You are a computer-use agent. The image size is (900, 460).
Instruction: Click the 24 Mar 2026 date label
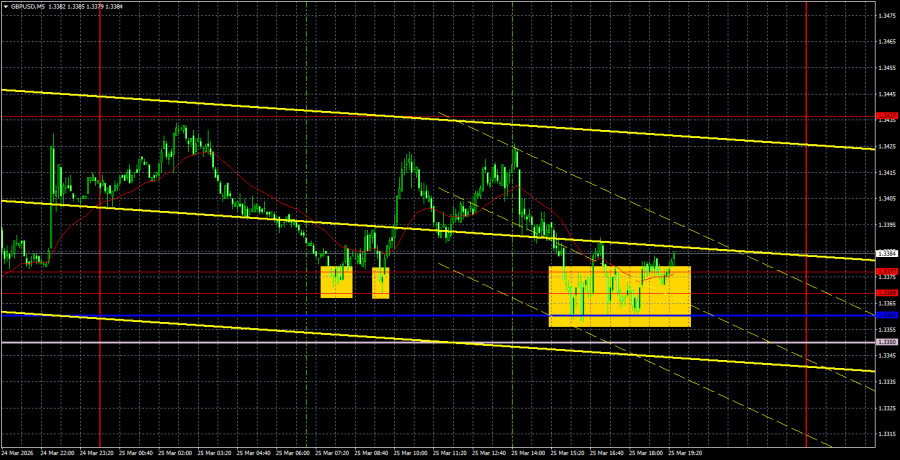[22, 452]
